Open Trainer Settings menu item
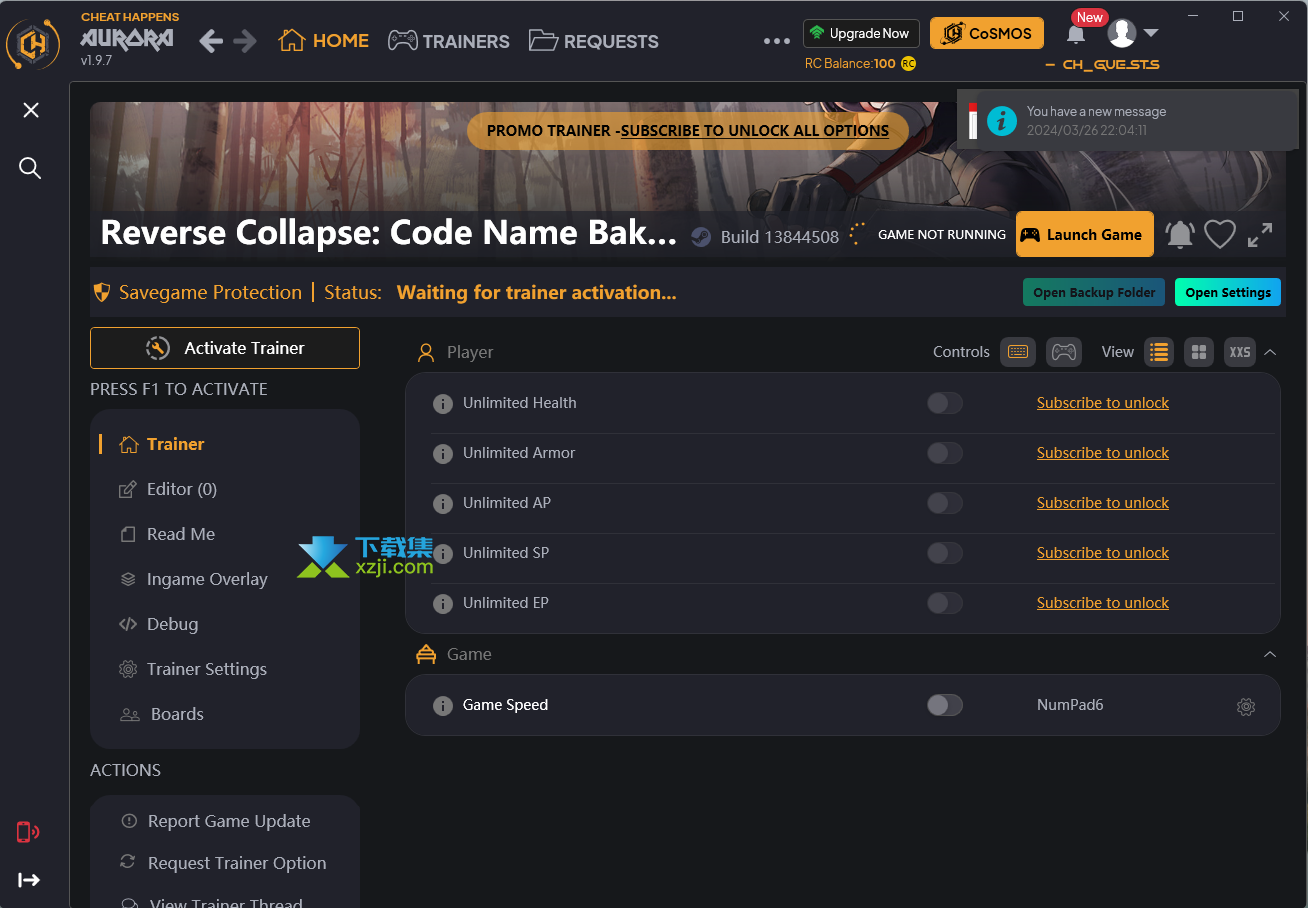 [x=193, y=669]
